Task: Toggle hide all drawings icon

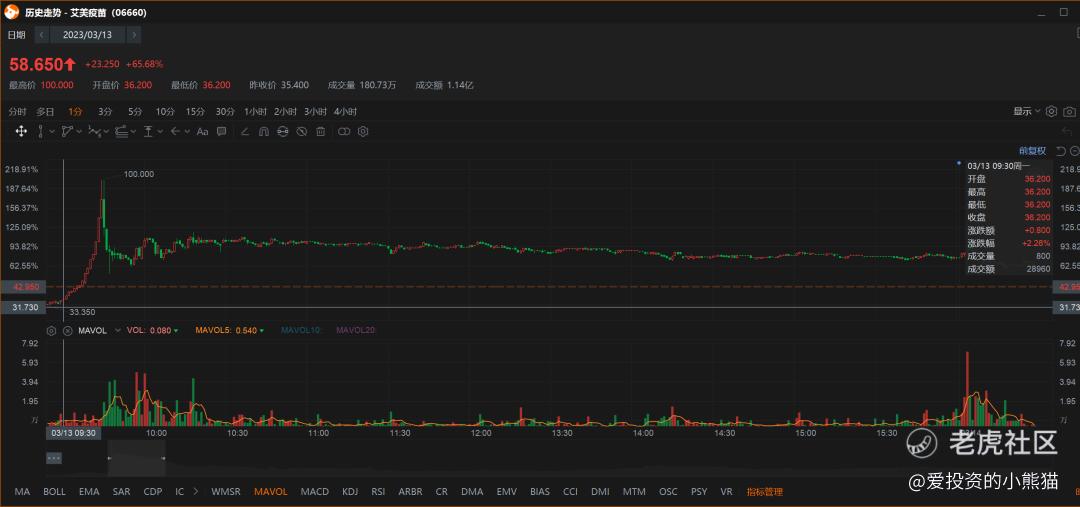Action: click(301, 132)
